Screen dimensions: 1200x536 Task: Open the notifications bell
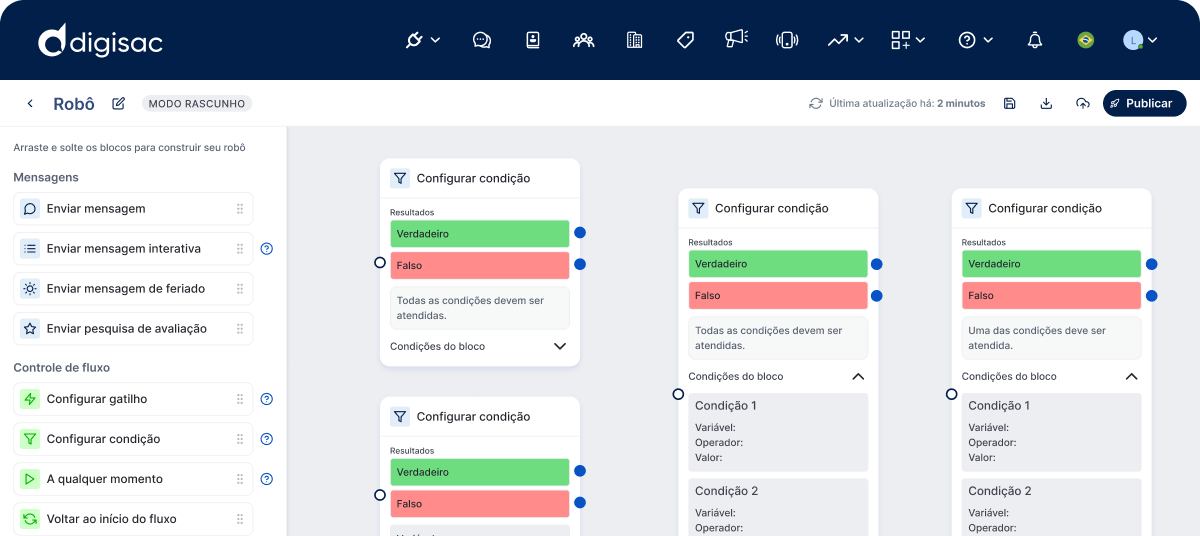1035,40
